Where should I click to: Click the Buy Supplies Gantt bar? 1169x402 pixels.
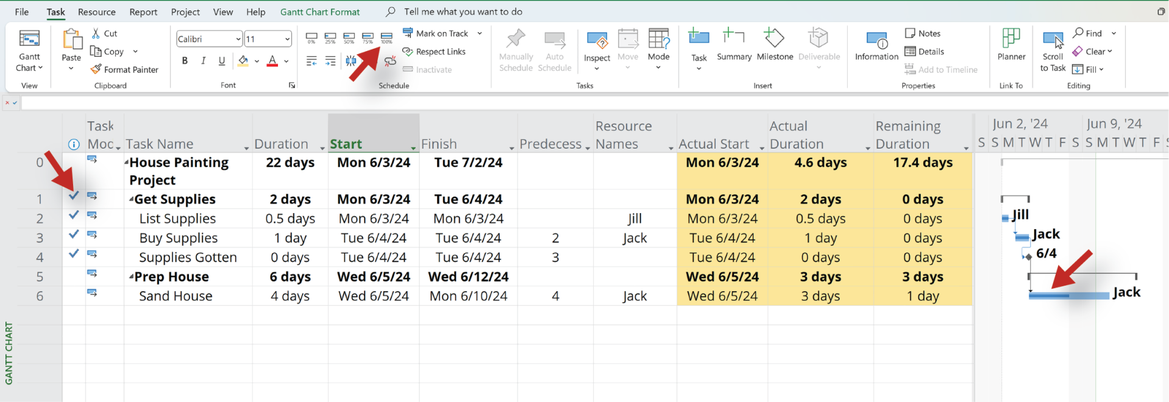coord(1022,238)
